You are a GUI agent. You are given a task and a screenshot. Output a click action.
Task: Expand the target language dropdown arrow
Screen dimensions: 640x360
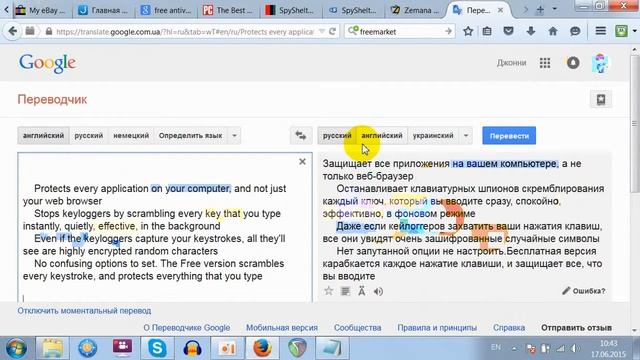466,136
